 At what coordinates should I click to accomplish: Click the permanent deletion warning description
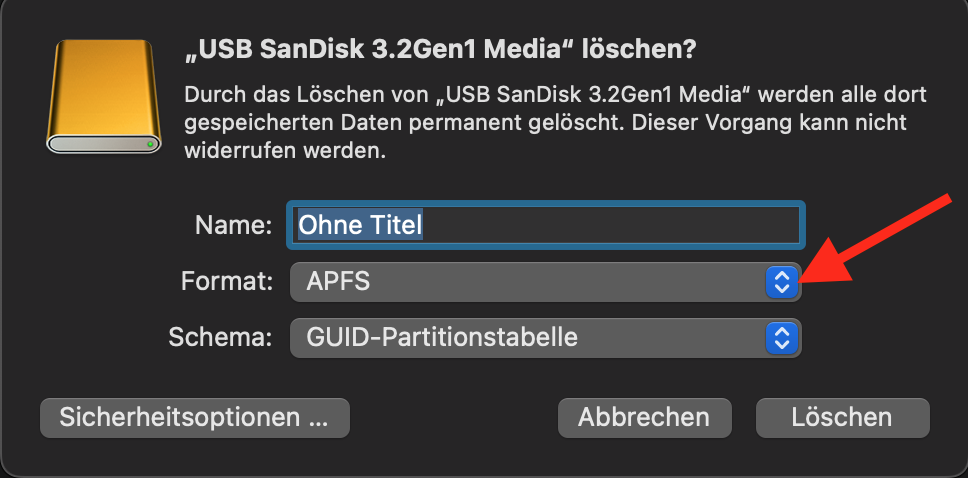click(556, 123)
